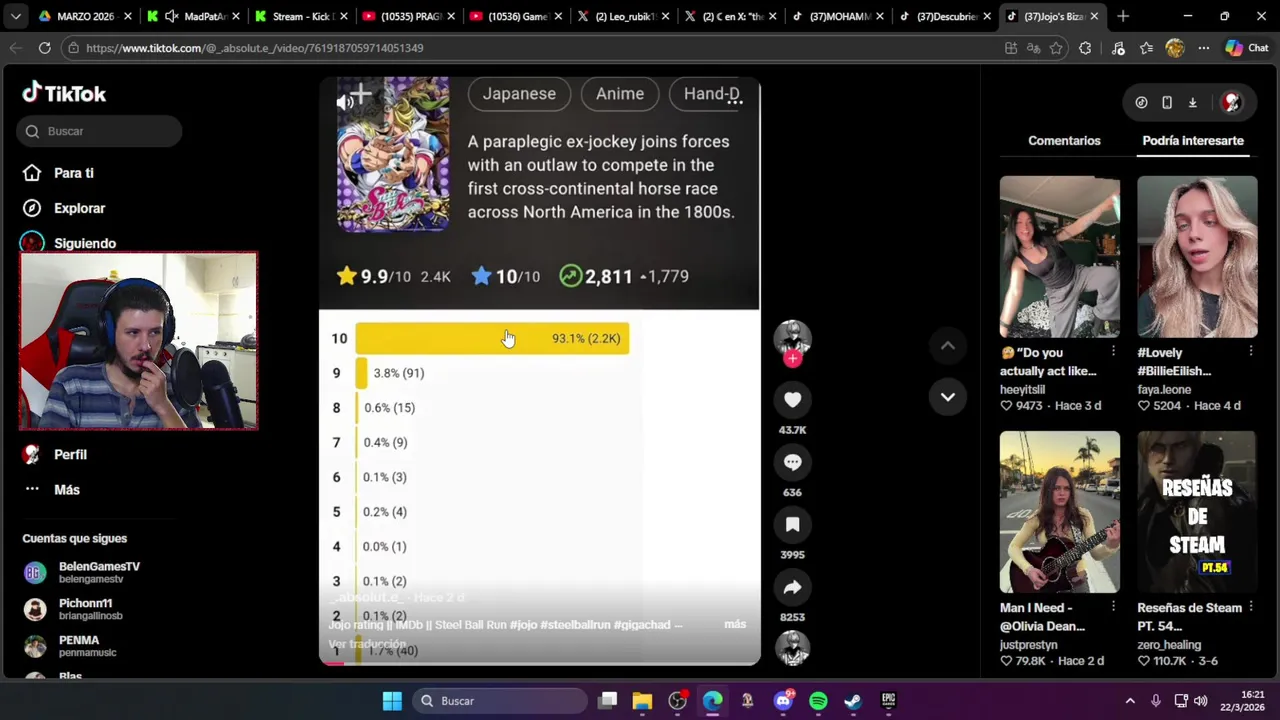1280x720 pixels.
Task: Open account avatar in top pill
Action: (x=1231, y=102)
